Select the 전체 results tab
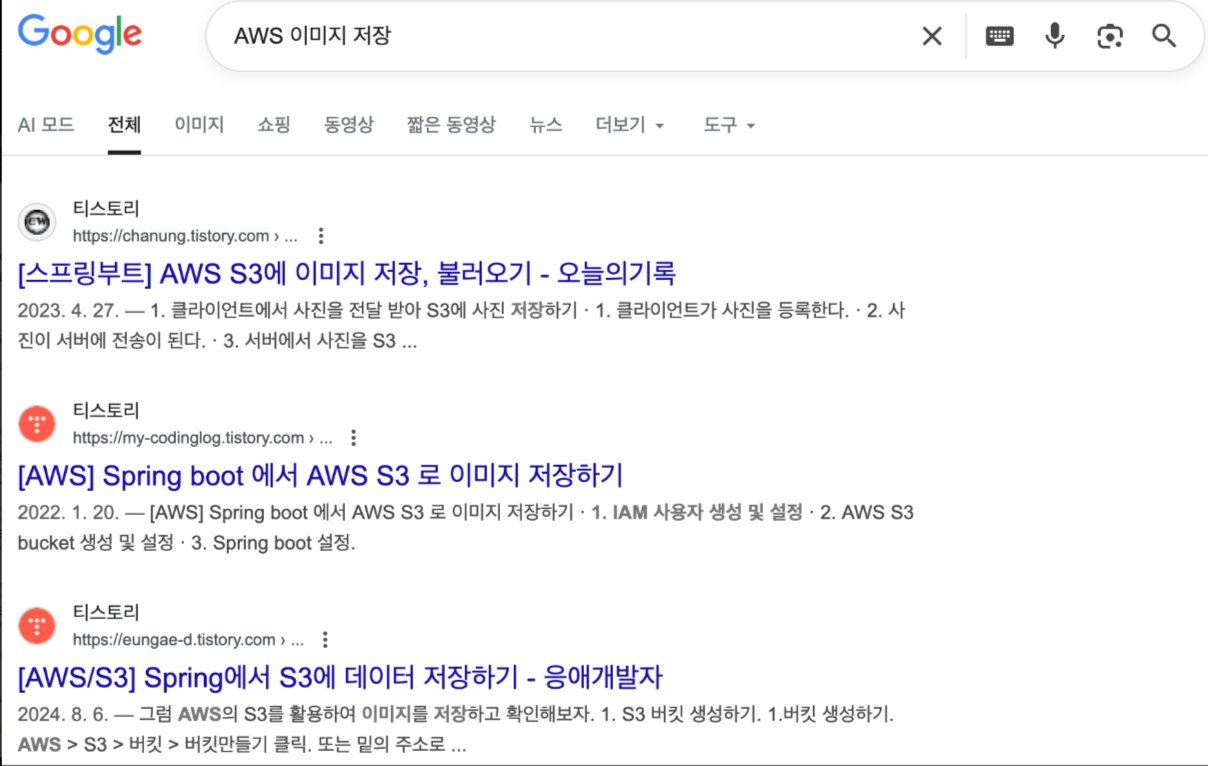The image size is (1208, 766). pos(124,125)
